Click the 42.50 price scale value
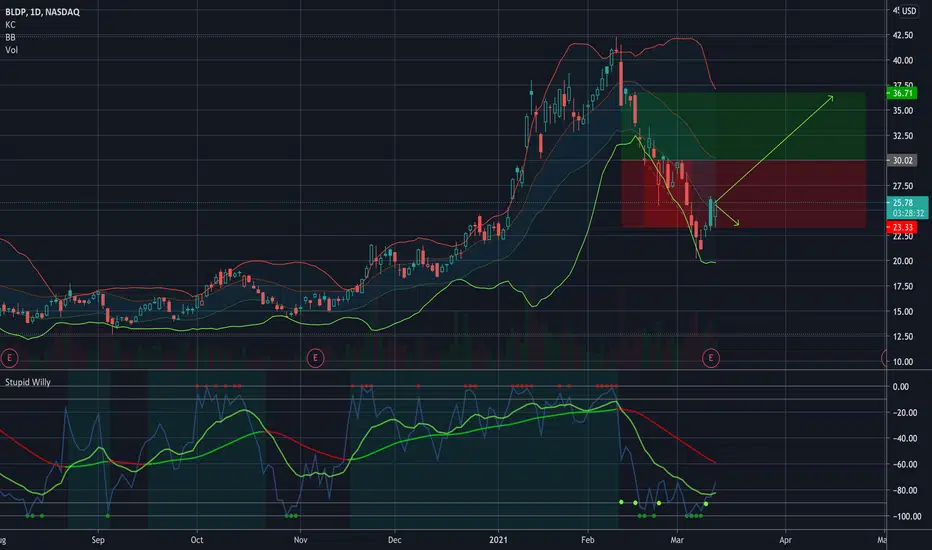Image resolution: width=932 pixels, height=550 pixels. (x=902, y=35)
